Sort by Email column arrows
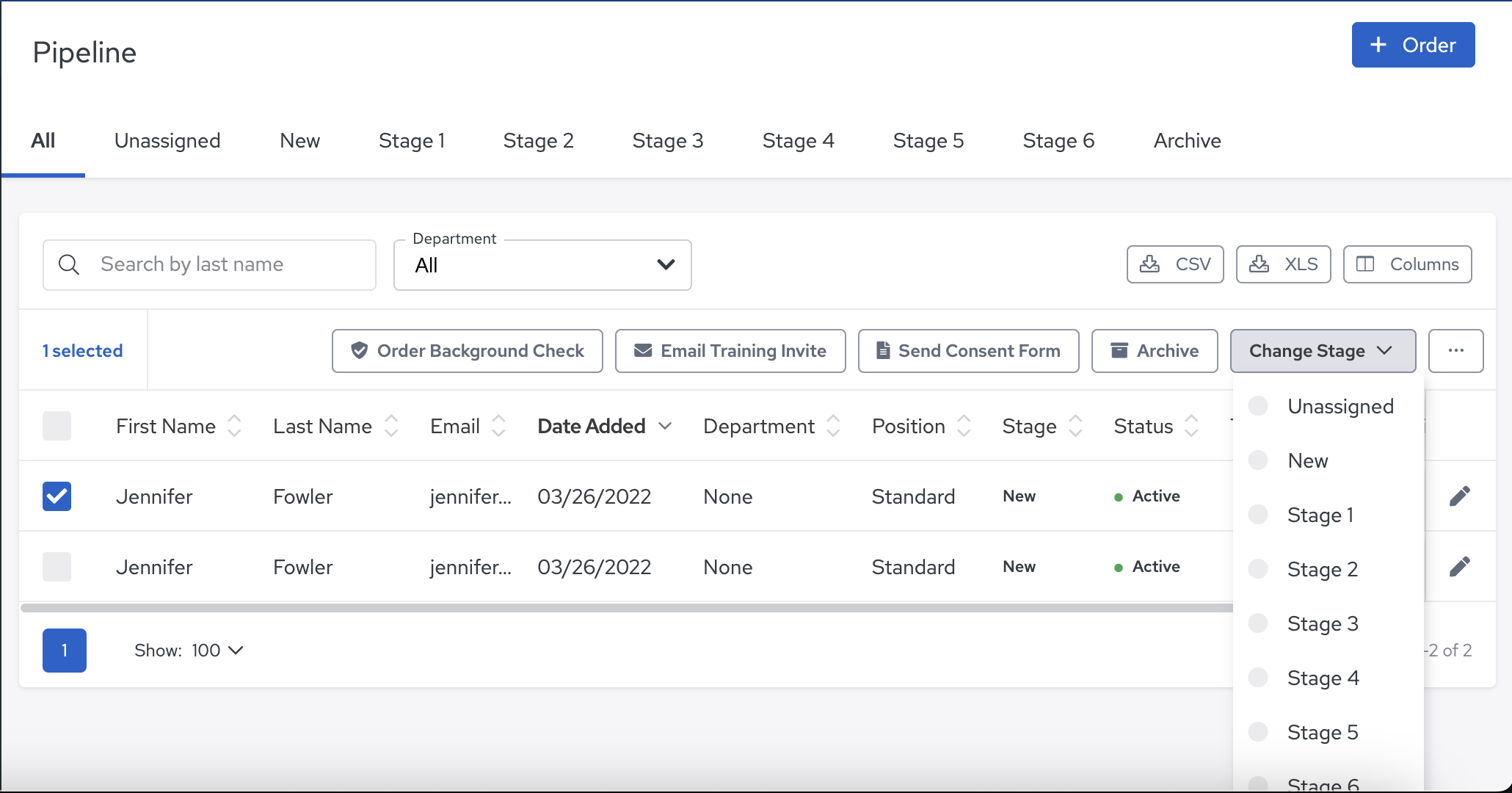This screenshot has width=1512, height=793. click(498, 426)
